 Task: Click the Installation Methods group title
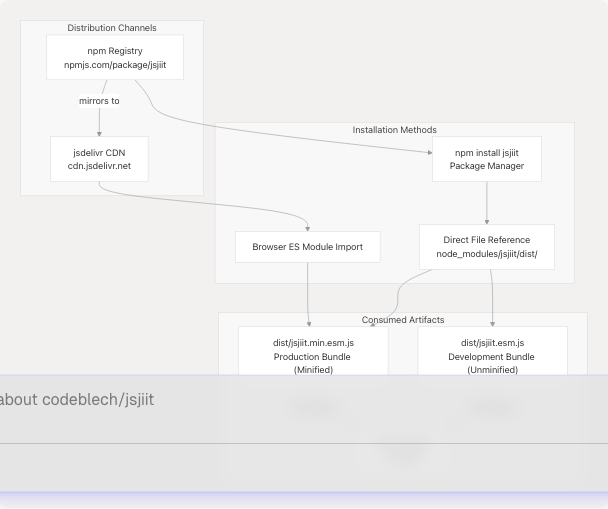[394, 130]
